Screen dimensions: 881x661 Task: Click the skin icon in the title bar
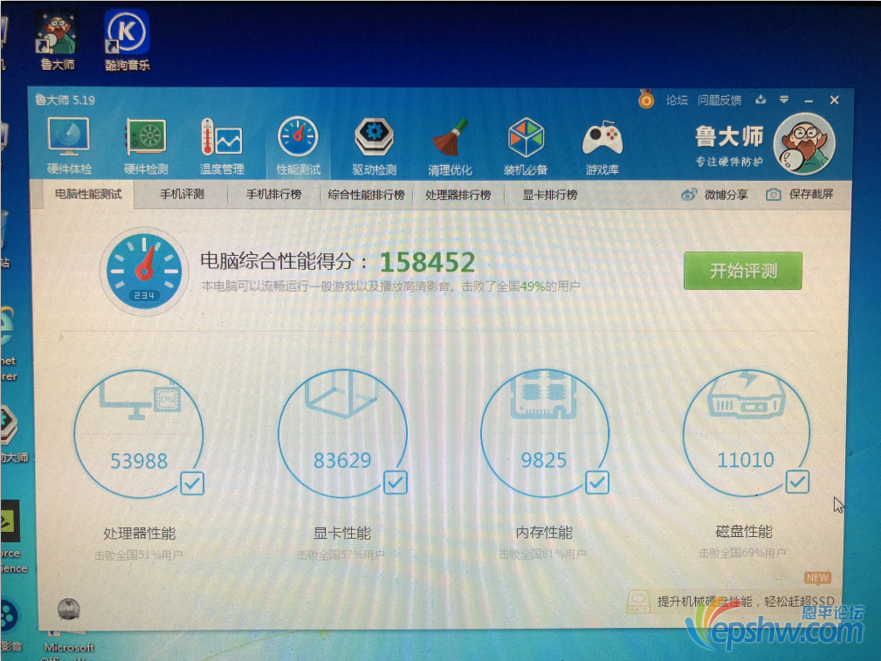click(761, 99)
